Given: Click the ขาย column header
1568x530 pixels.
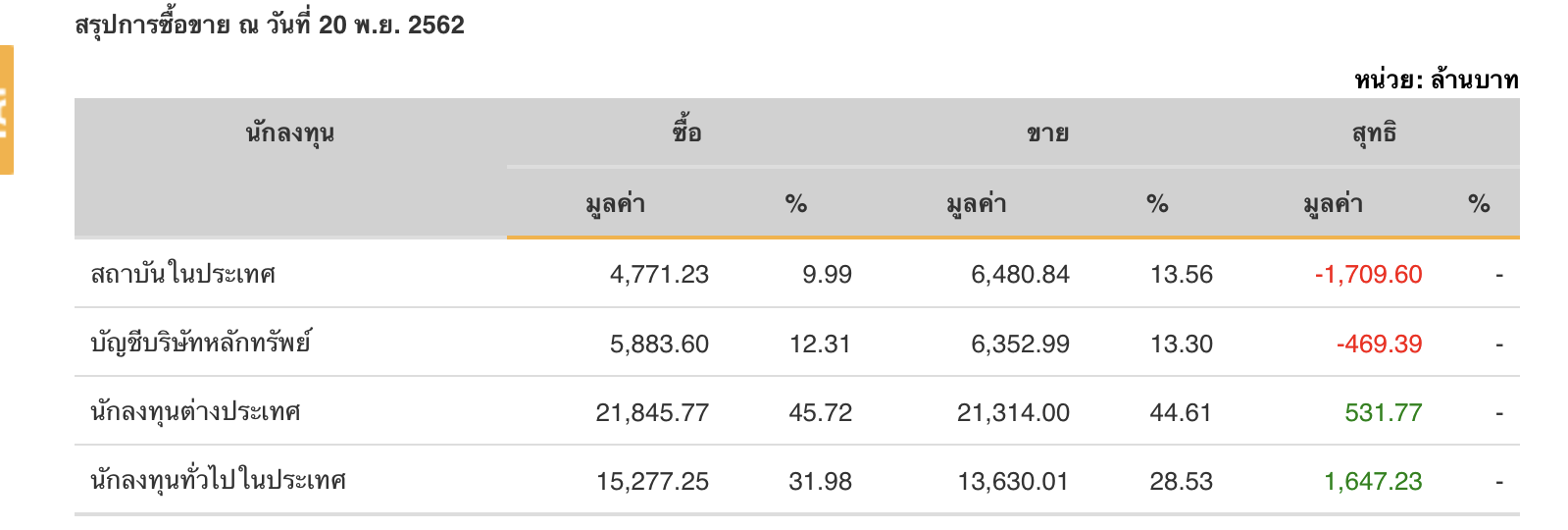Looking at the screenshot, I should [x=1047, y=132].
